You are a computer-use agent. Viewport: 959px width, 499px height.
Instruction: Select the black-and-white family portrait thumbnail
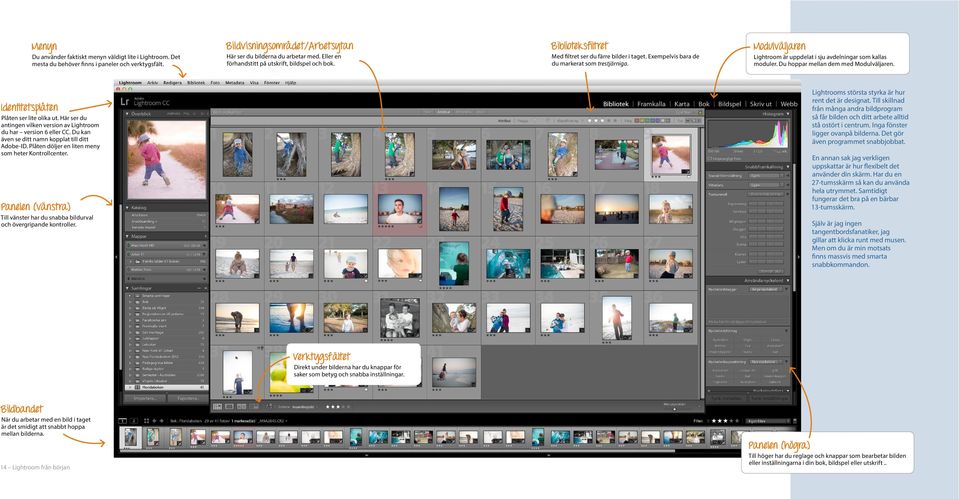(400, 317)
